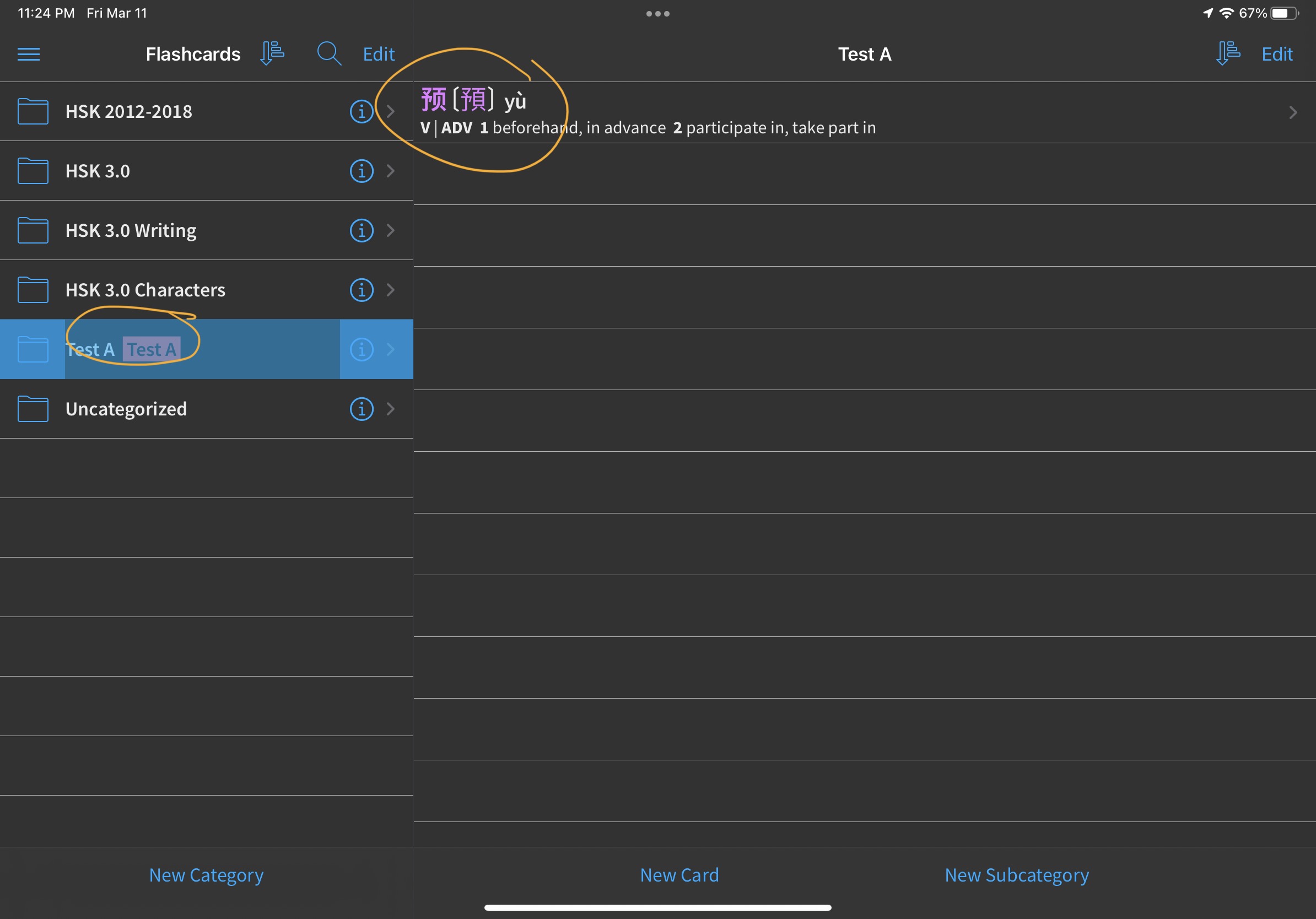Select the HSK 3.0 Characters folder
Screen dimensions: 1316x919
pyautogui.click(x=145, y=290)
